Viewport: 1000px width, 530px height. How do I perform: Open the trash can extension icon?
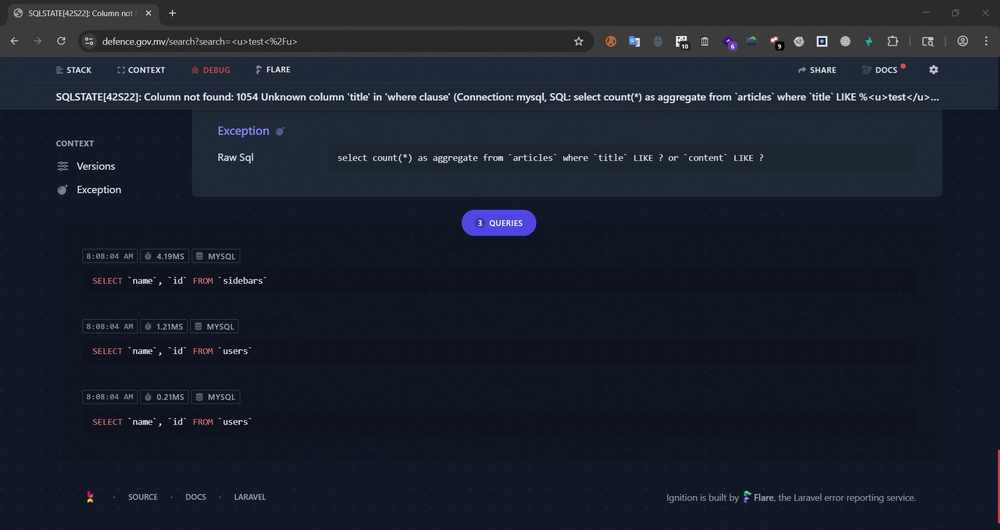coord(705,41)
